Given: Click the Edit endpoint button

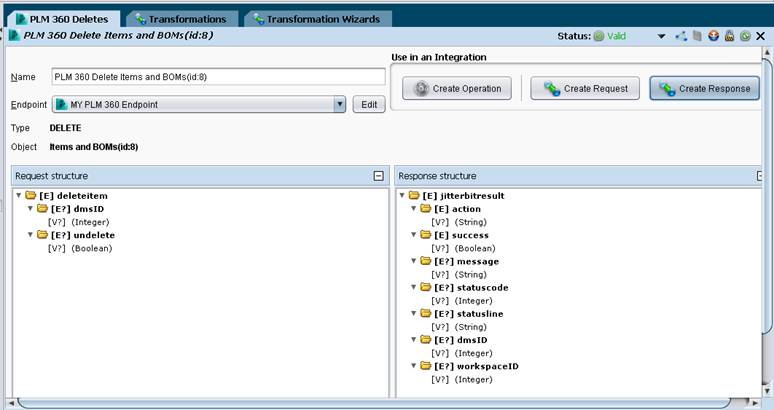Looking at the screenshot, I should coord(369,105).
